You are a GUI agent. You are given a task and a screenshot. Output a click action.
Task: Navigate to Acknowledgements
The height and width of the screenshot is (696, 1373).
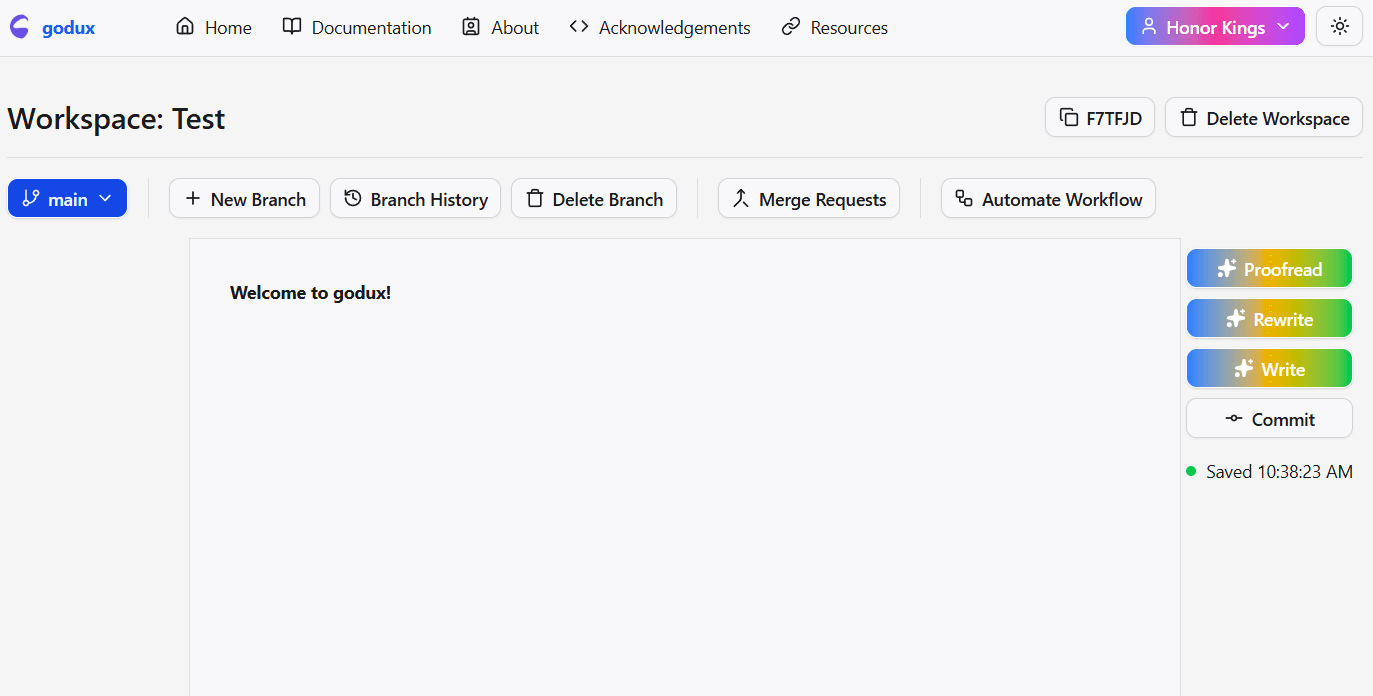(660, 28)
